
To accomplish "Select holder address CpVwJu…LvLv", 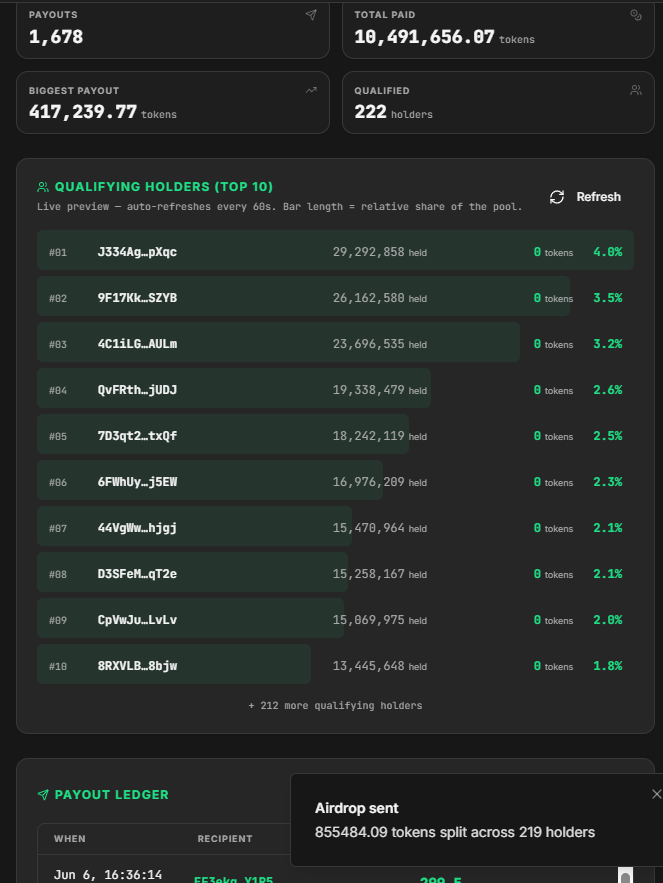I will 137,620.
